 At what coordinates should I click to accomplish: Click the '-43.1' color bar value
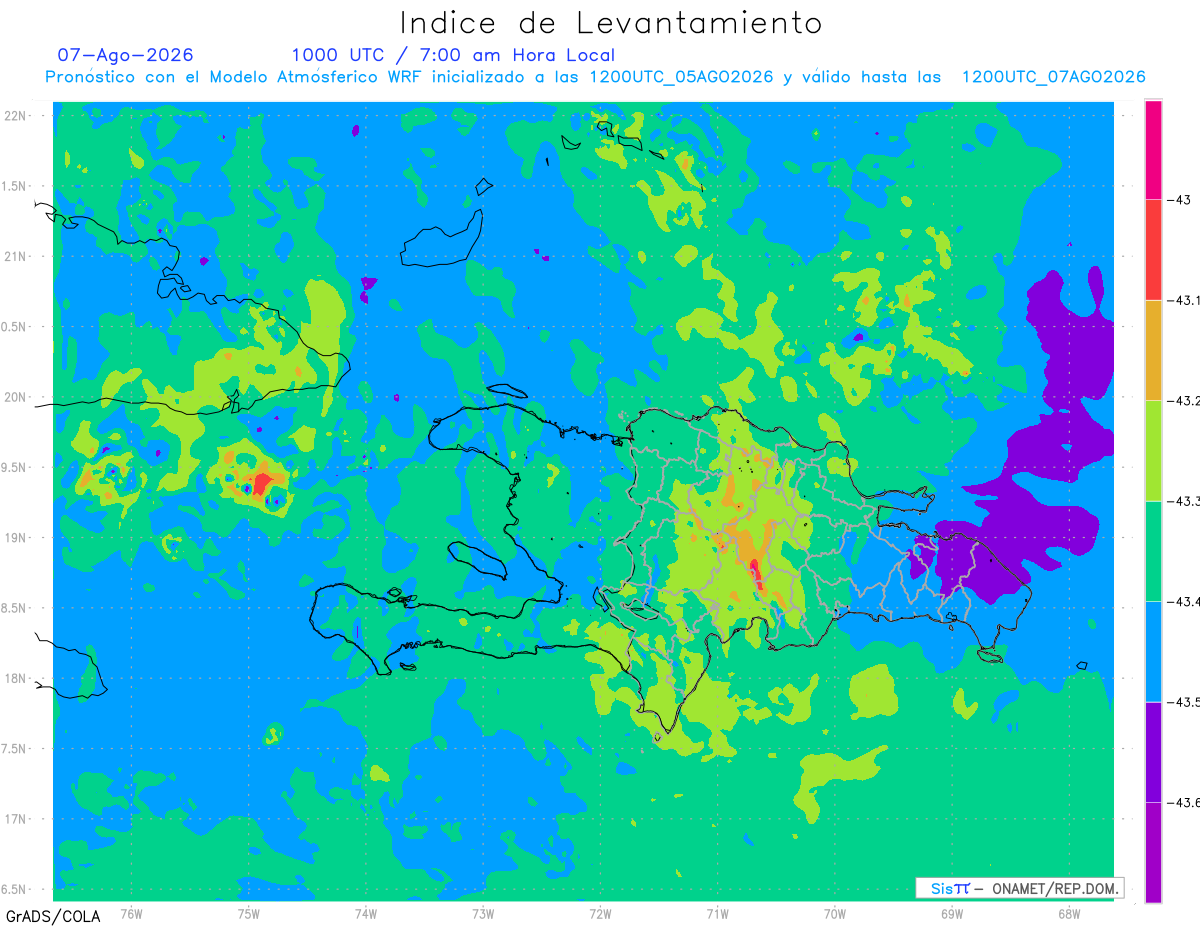point(1186,301)
